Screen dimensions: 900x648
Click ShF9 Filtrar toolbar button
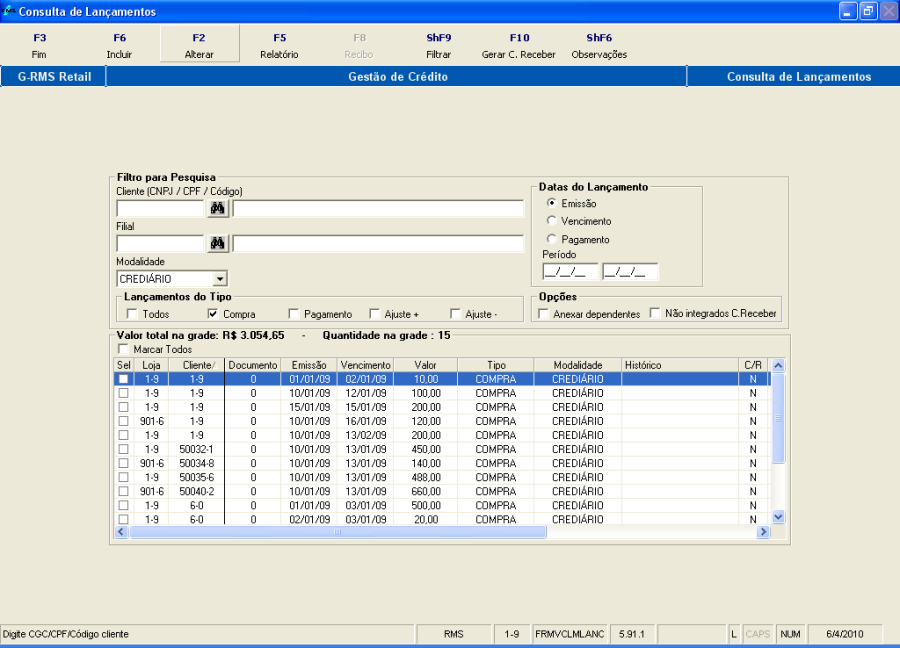pyautogui.click(x=438, y=45)
